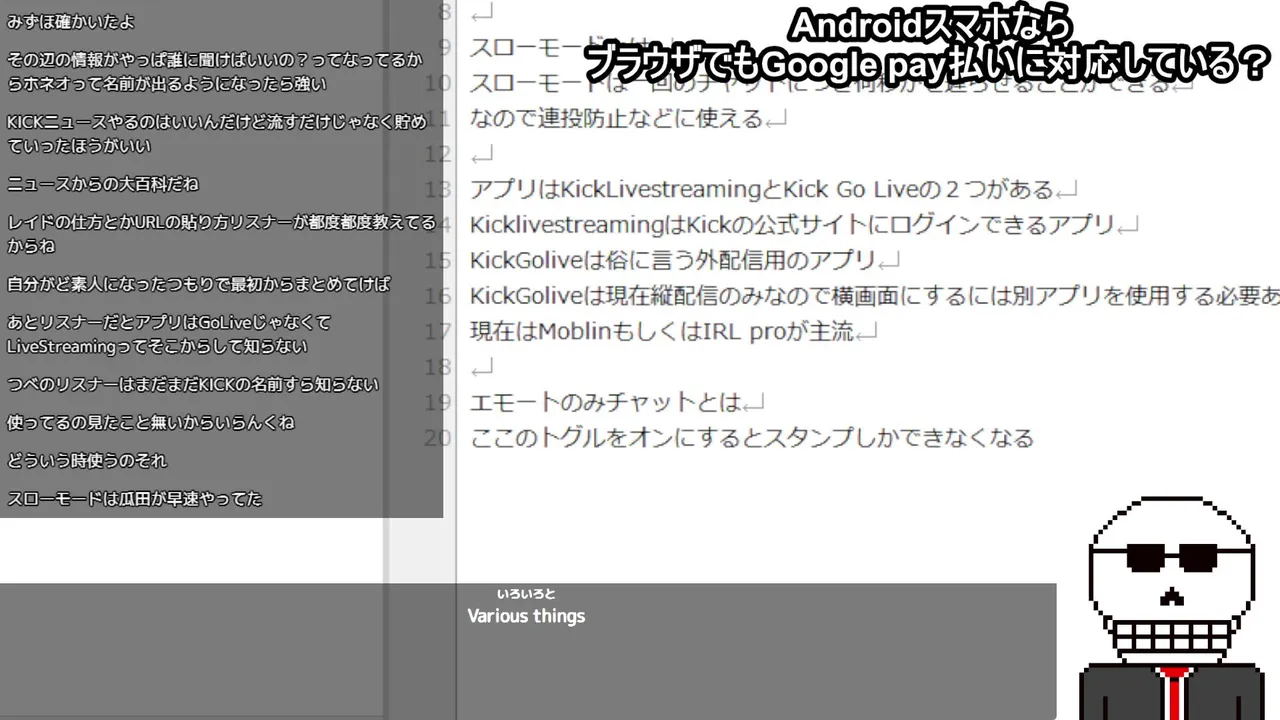Screen dimensions: 1280x720
Task: Click line 'ここのトグルをオンにするとスタンプしかできなくなる'
Action: (x=751, y=437)
